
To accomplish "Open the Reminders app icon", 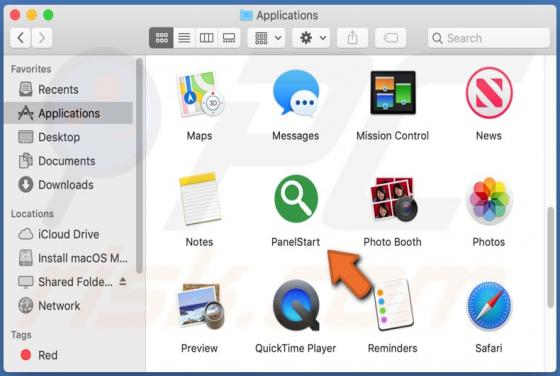I will click(393, 306).
